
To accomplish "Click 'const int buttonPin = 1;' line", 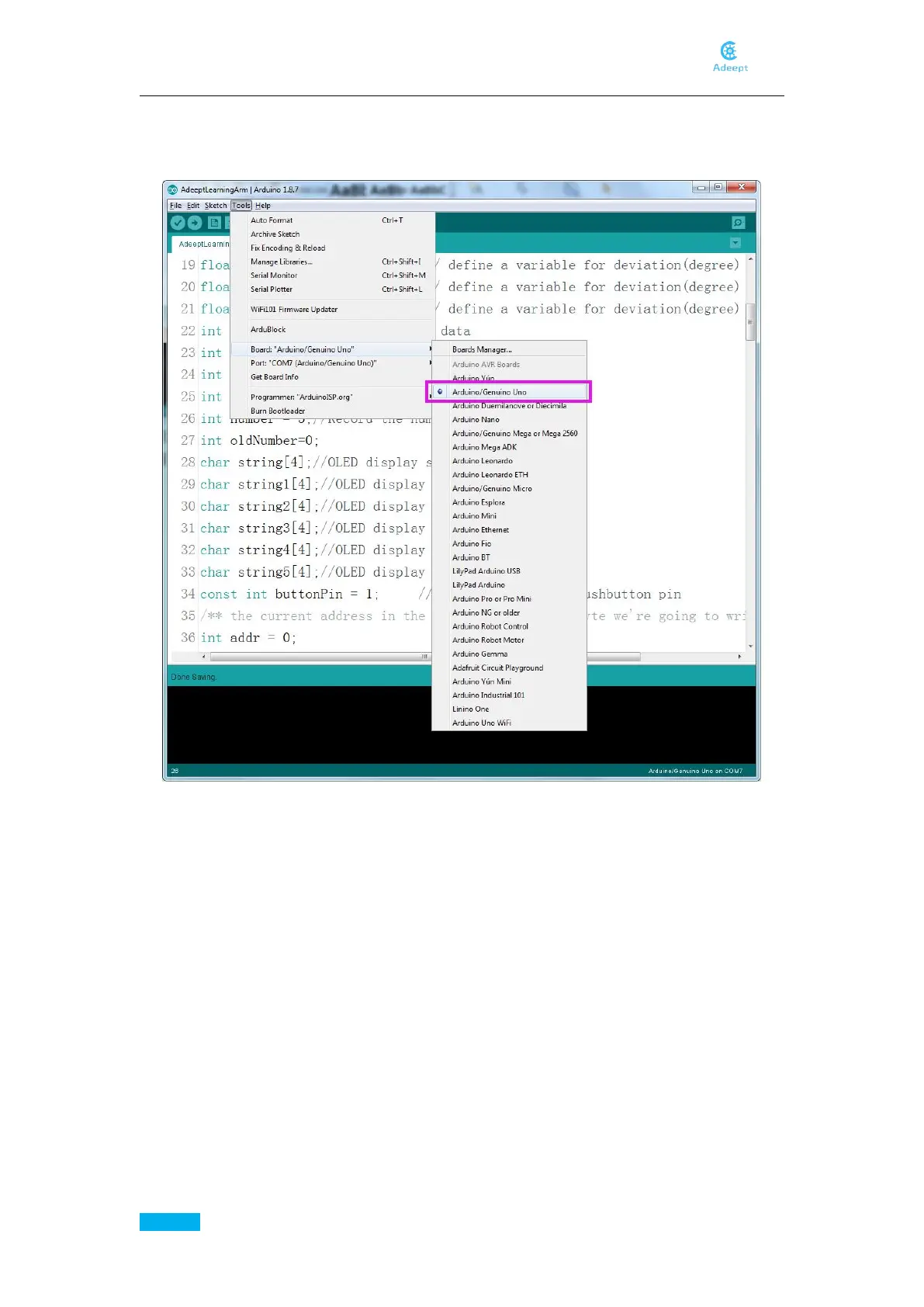I will point(289,595).
